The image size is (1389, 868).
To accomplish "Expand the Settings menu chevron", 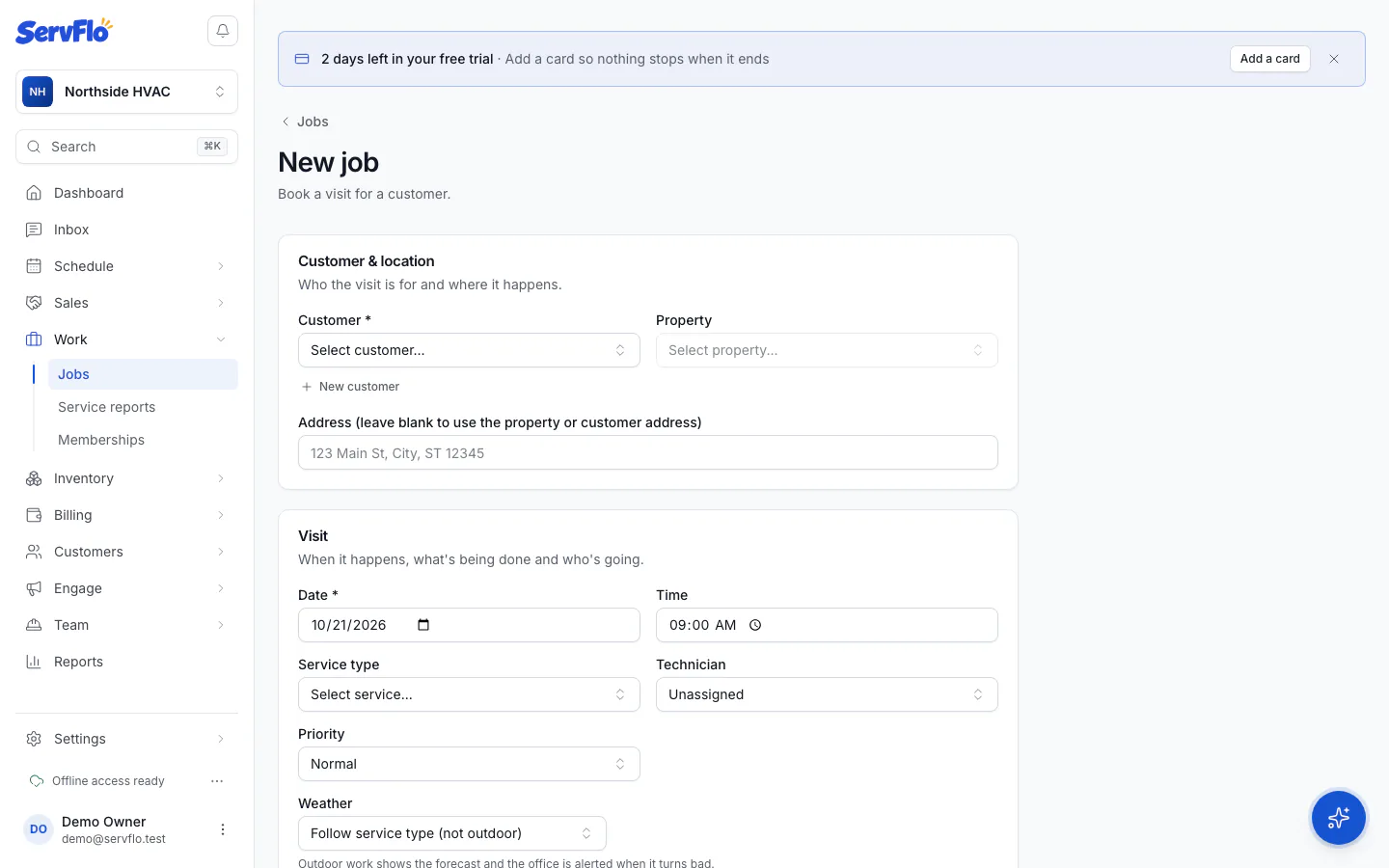I will pyautogui.click(x=221, y=739).
